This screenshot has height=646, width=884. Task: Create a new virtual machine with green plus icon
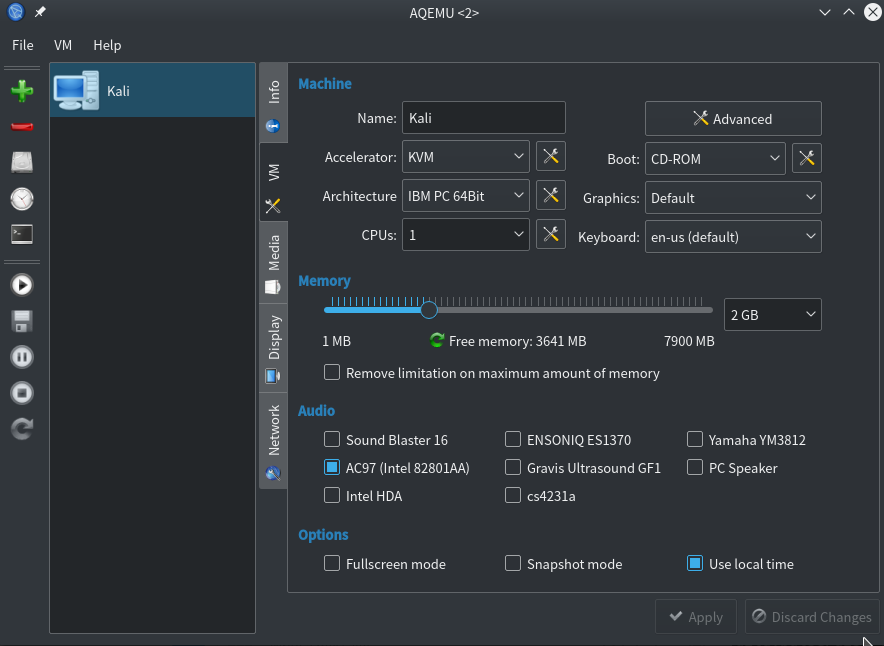[x=21, y=91]
